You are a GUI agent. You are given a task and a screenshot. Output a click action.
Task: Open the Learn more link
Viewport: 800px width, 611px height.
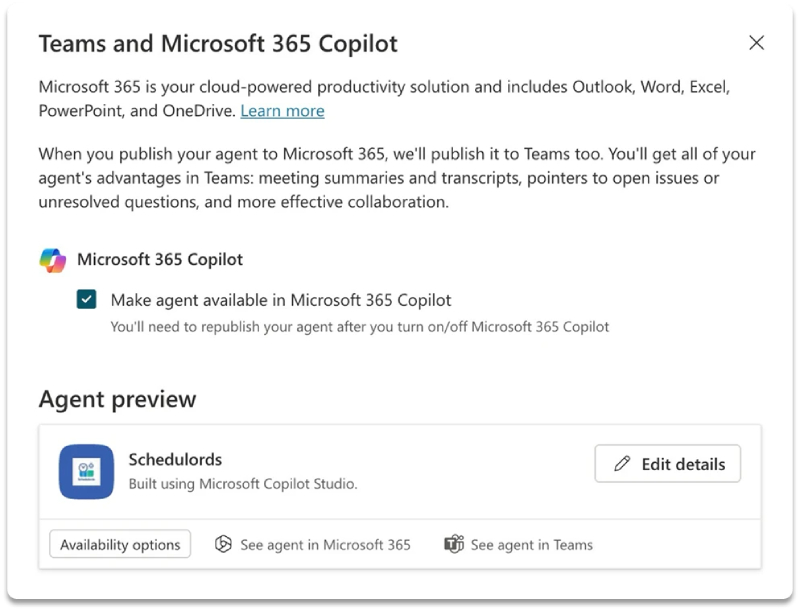(282, 111)
